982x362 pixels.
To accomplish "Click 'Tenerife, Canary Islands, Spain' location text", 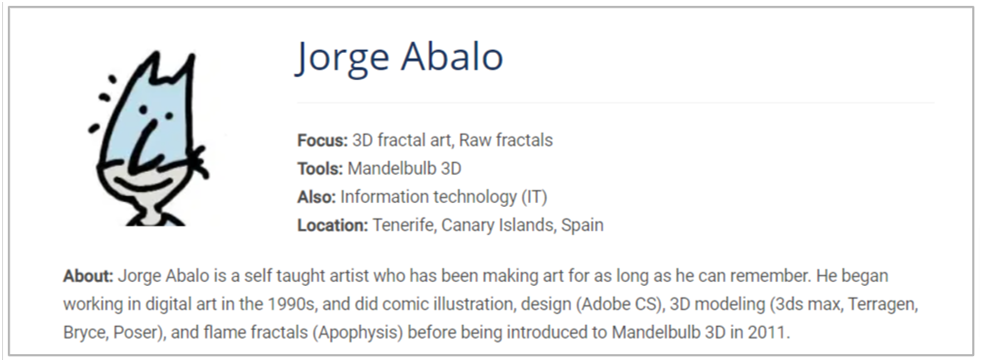I will coord(488,225).
